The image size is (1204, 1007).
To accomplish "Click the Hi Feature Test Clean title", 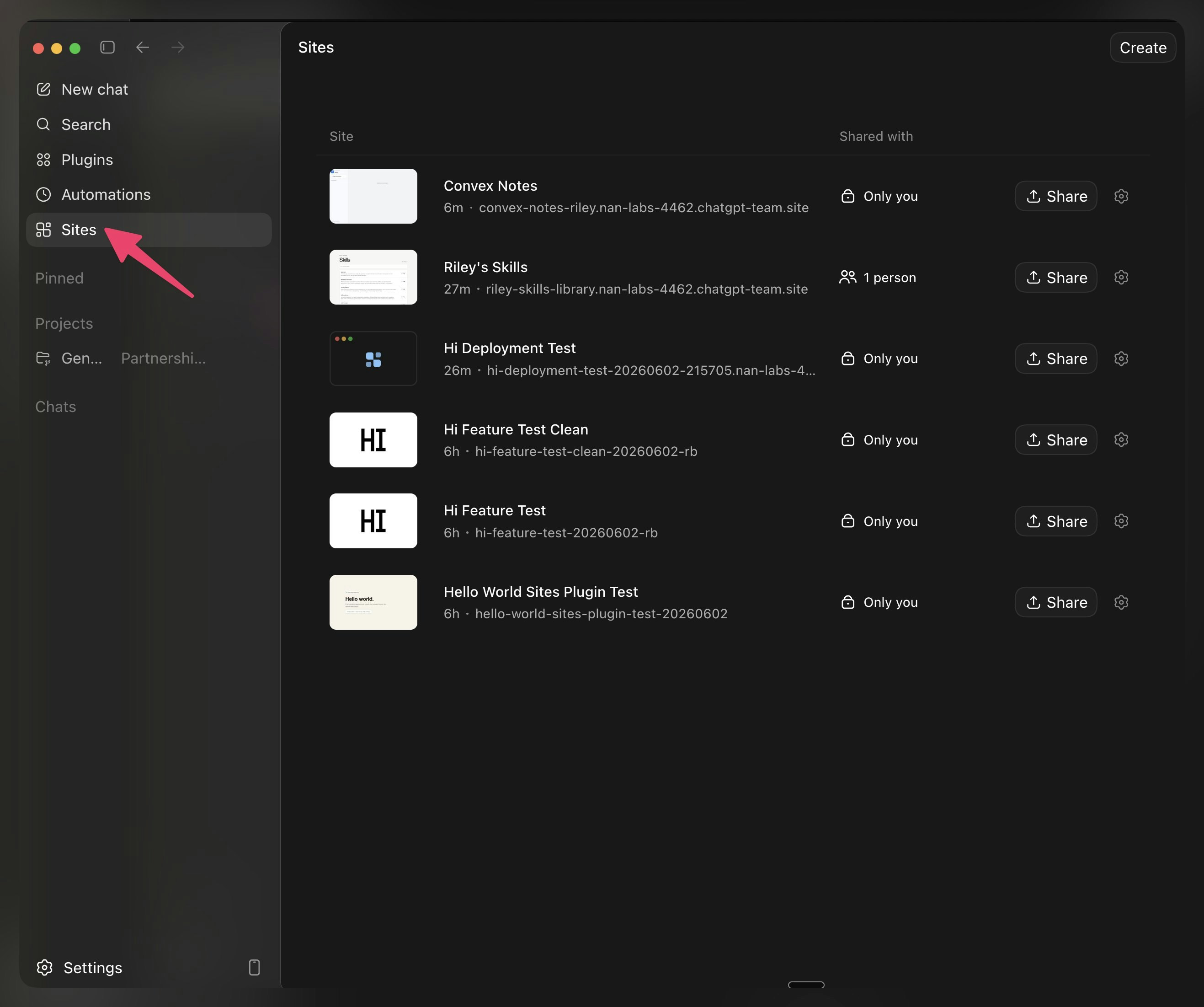I will click(x=516, y=429).
